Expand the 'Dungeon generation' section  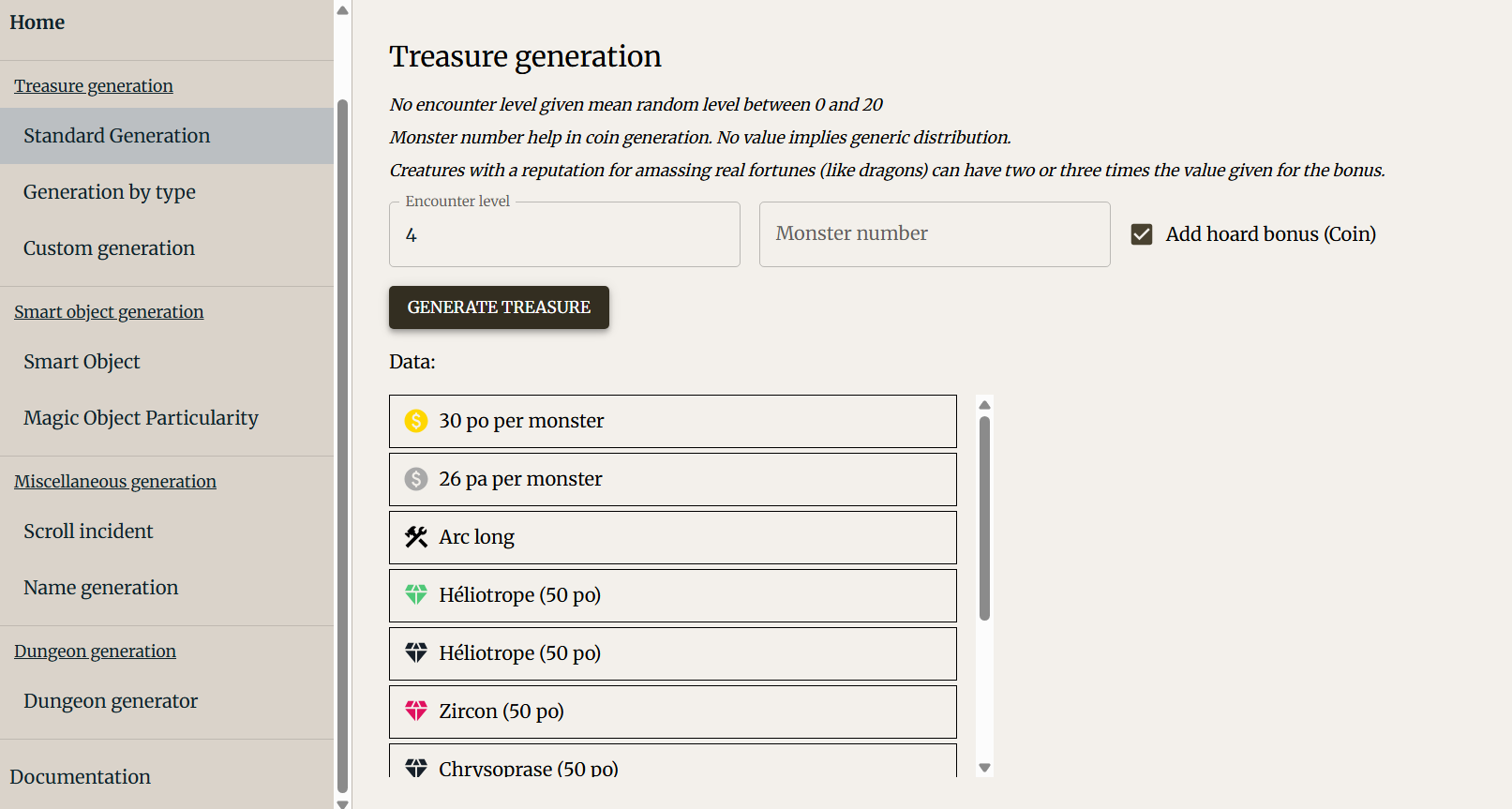pos(95,651)
